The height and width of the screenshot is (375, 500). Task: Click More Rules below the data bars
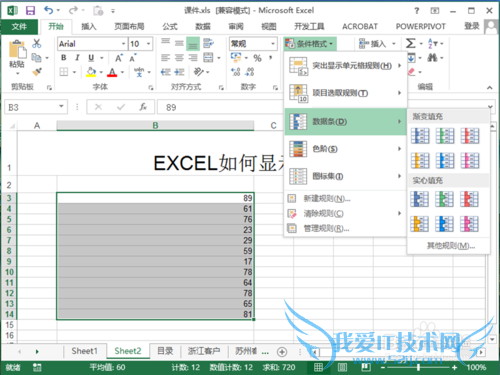[x=451, y=246]
